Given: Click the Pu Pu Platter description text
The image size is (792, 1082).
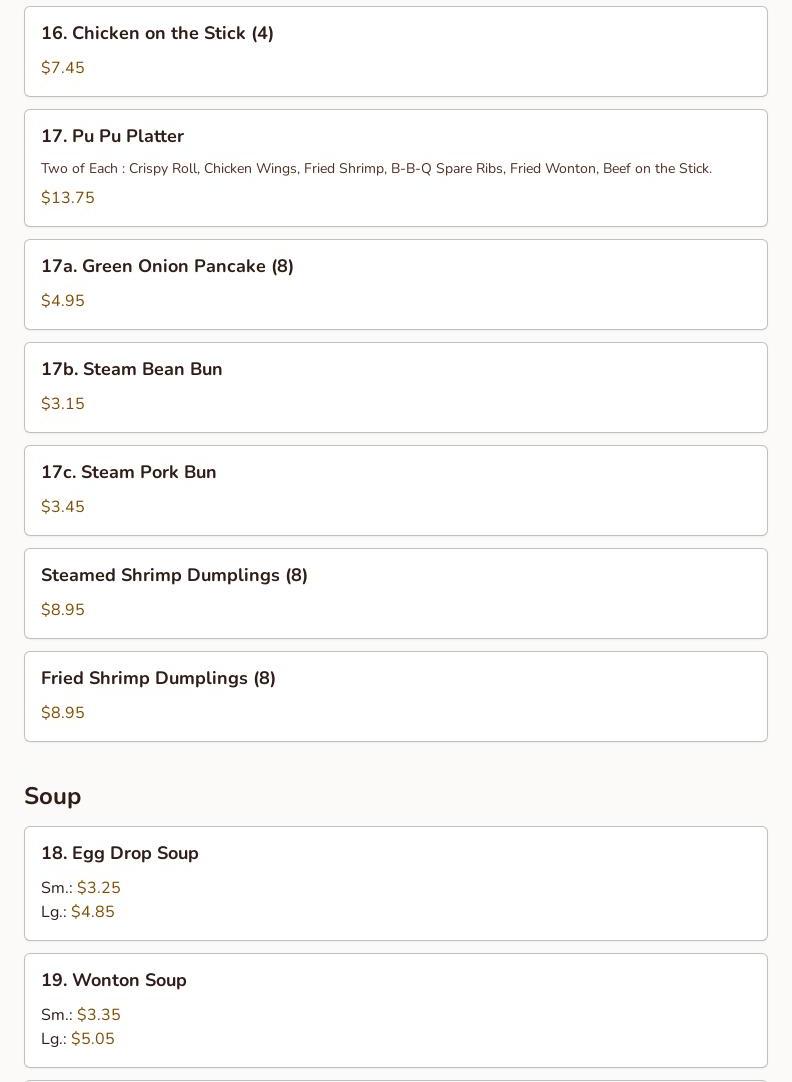Looking at the screenshot, I should (377, 168).
